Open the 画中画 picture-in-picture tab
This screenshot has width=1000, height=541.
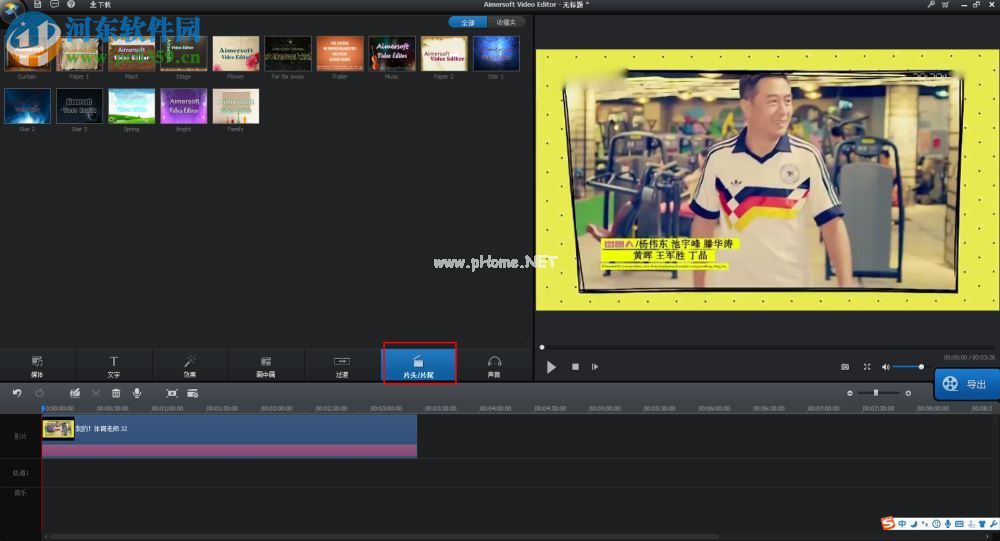pos(266,366)
